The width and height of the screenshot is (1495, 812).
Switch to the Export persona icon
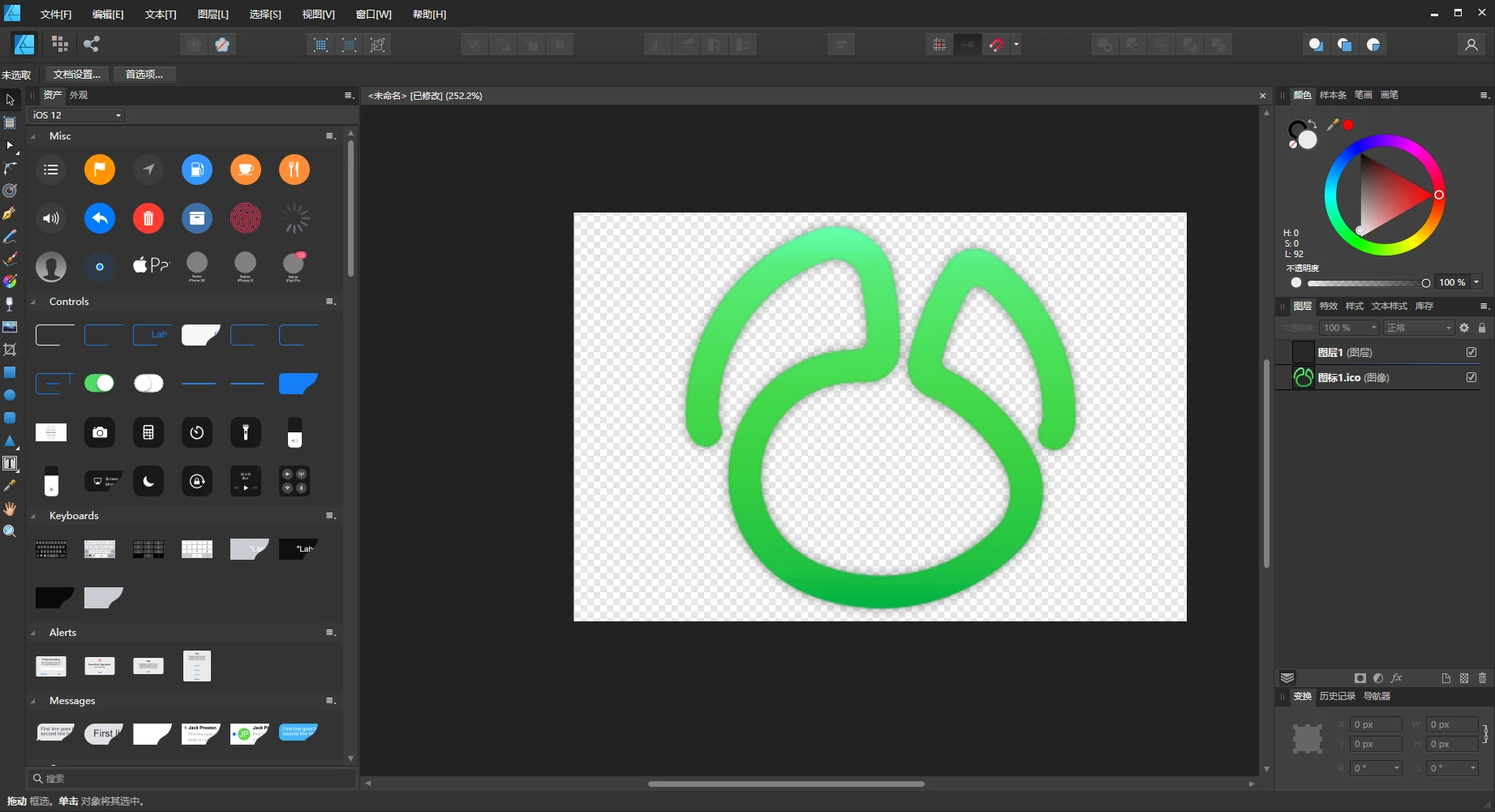coord(92,44)
